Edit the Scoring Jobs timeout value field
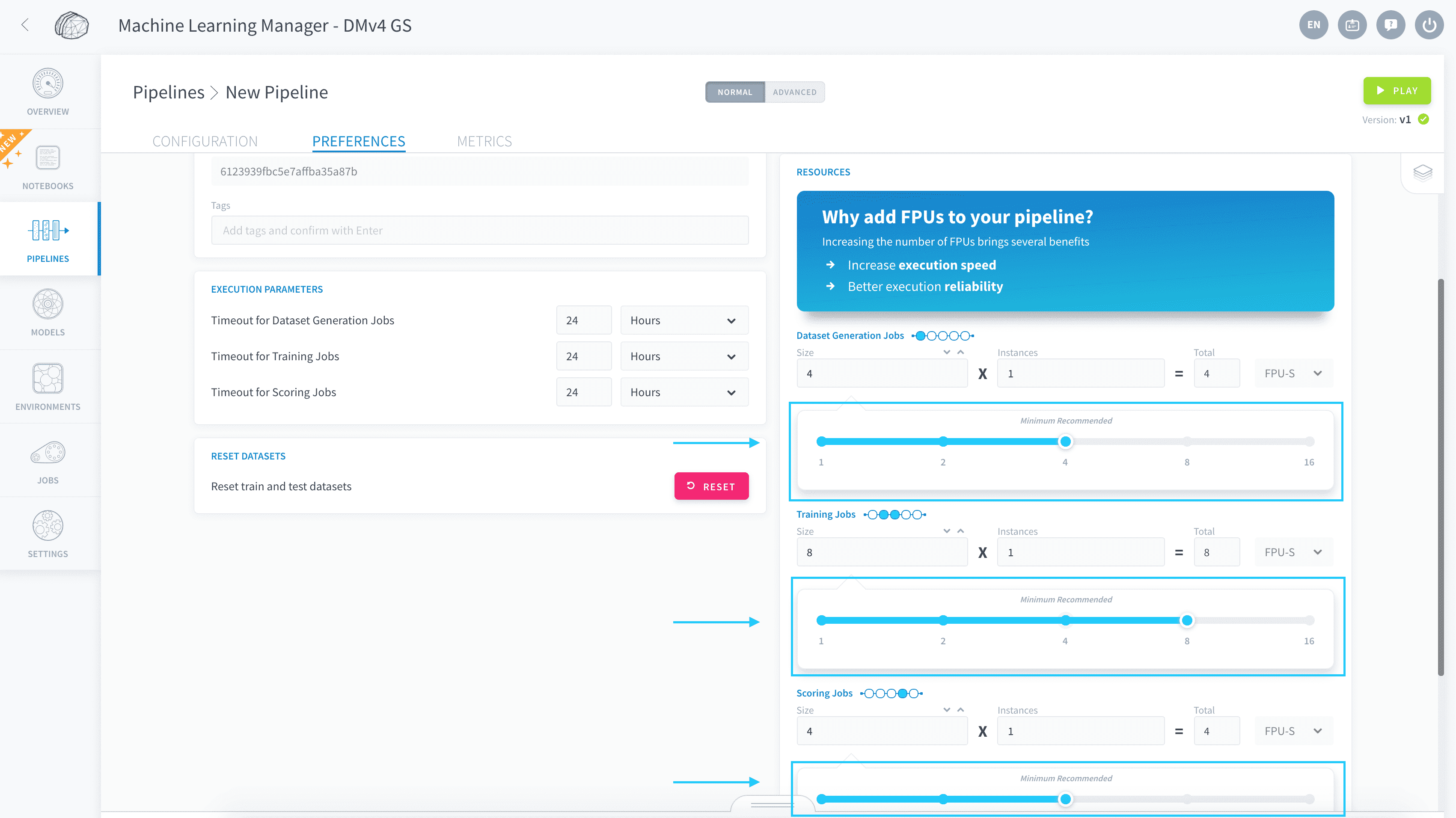Viewport: 1456px width, 818px height. (584, 392)
